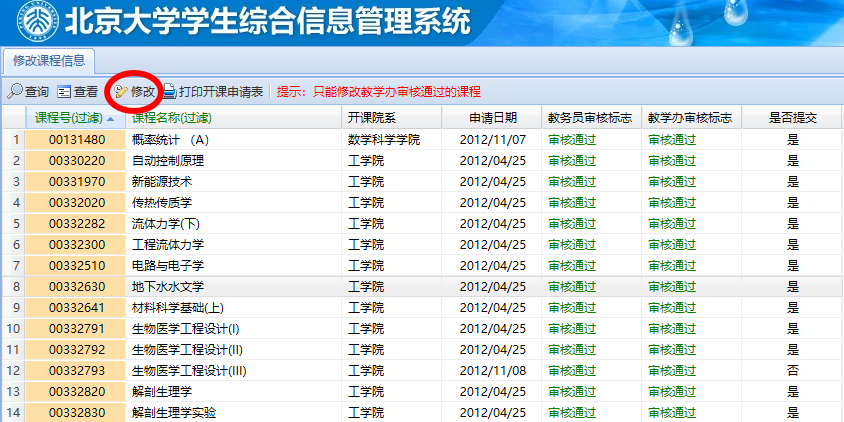Click the sort arrow on 课程号 column
This screenshot has height=422, width=844.
[x=108, y=118]
